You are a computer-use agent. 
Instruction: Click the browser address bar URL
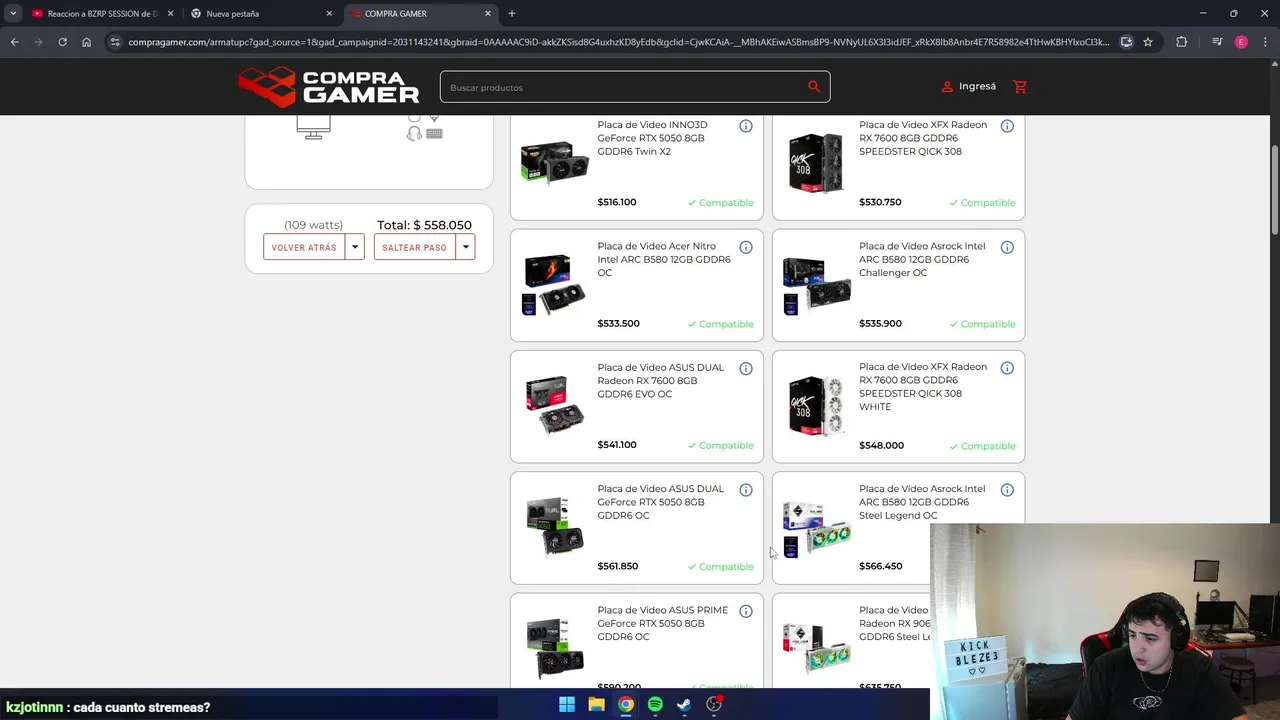coord(618,42)
